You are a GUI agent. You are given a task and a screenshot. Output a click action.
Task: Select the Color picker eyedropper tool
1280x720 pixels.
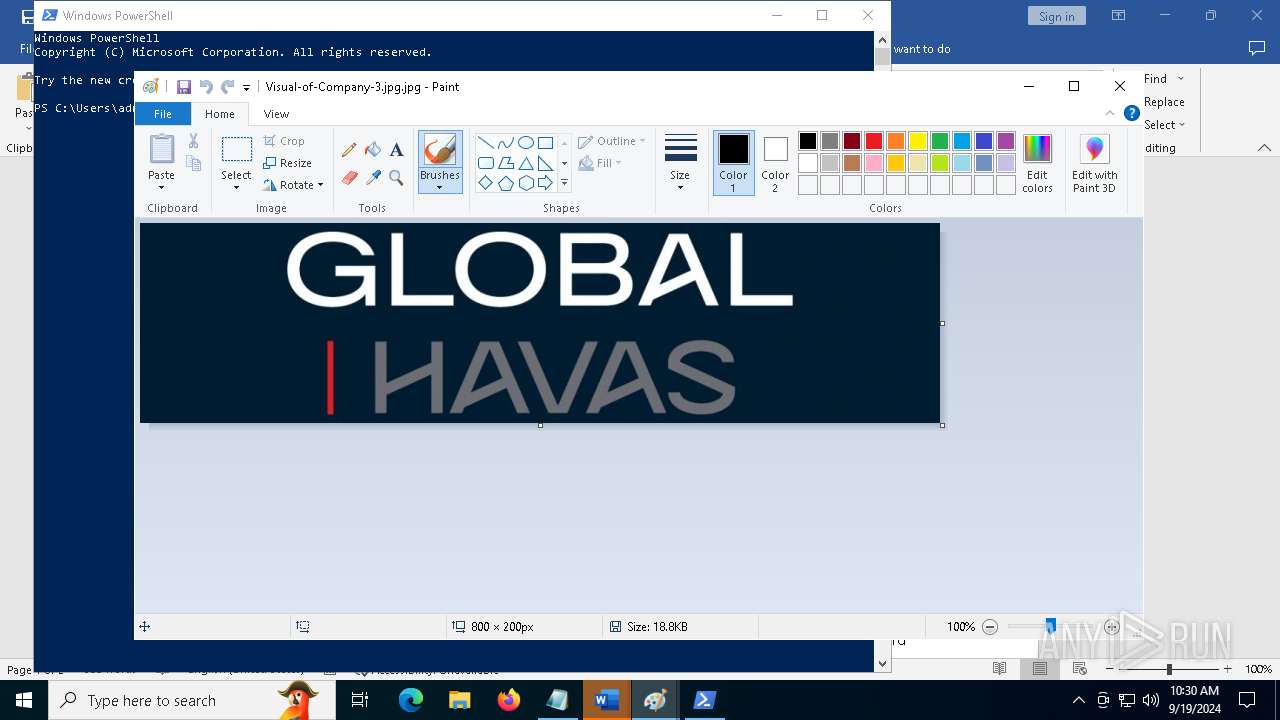click(x=373, y=178)
